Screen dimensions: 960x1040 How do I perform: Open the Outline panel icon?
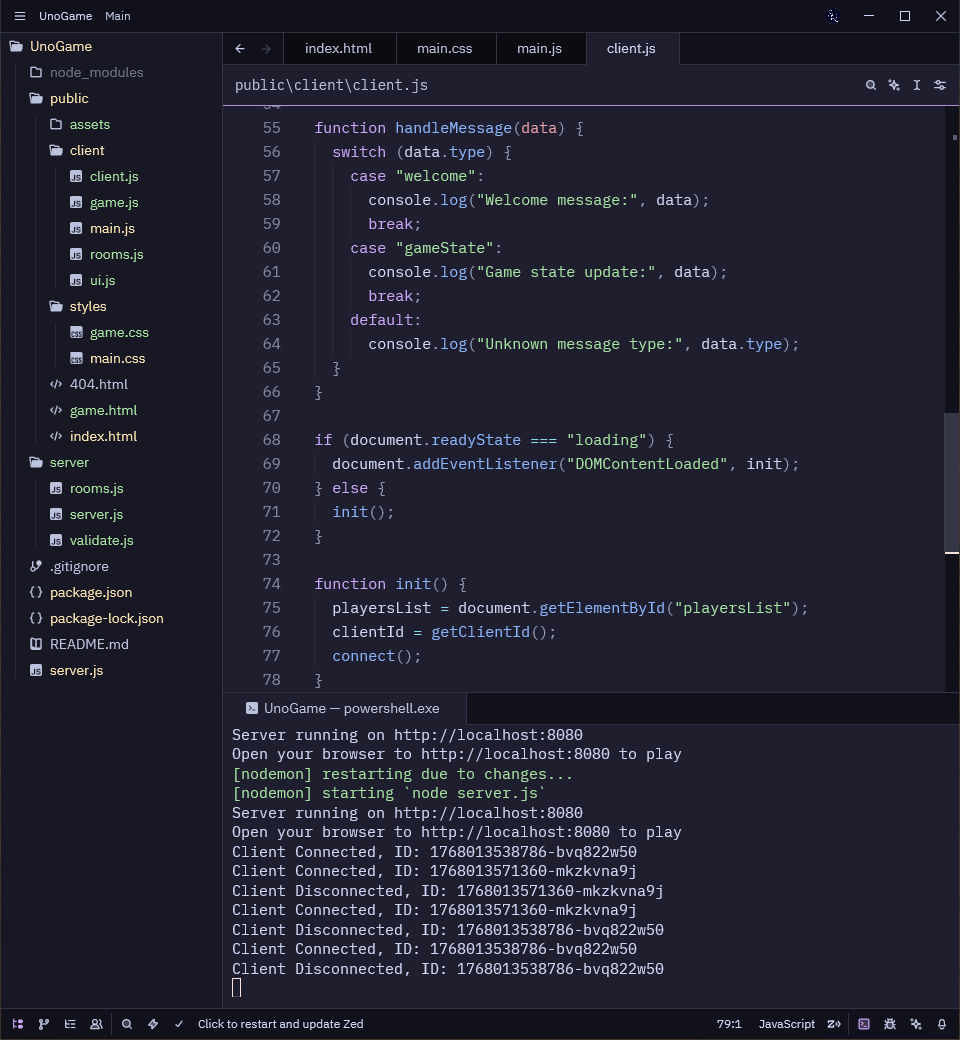[70, 1024]
